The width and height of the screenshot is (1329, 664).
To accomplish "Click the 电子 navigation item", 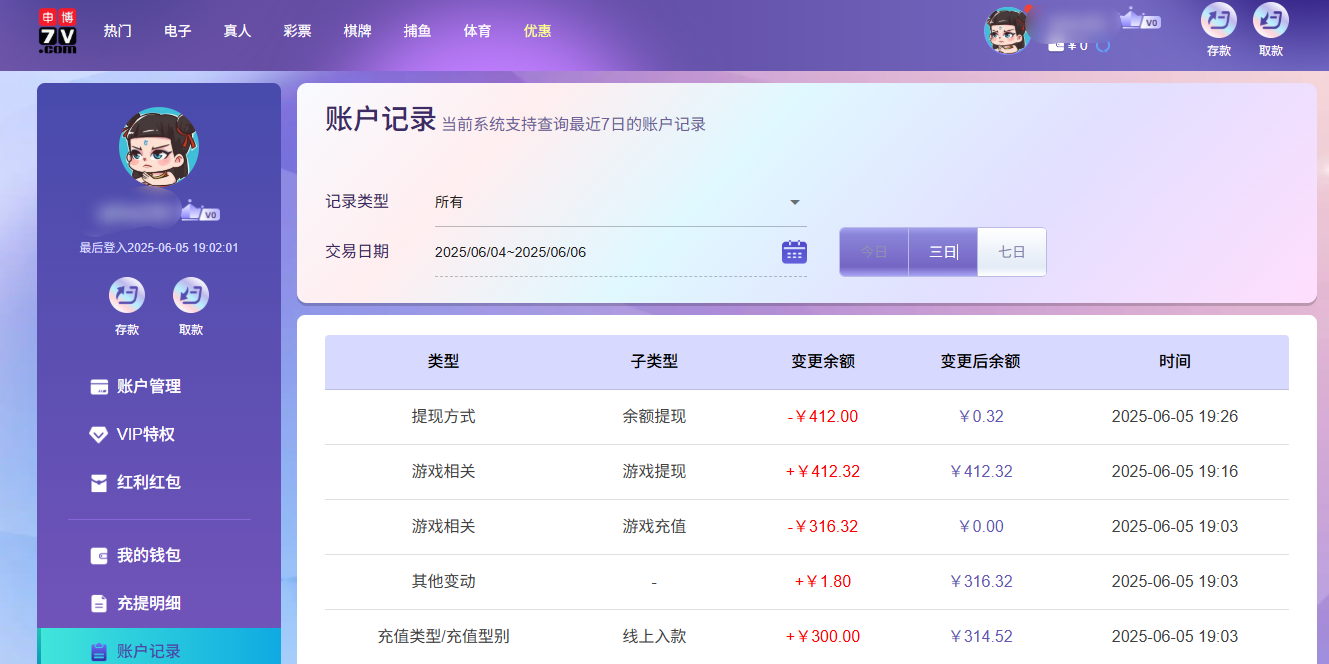I will (x=177, y=30).
